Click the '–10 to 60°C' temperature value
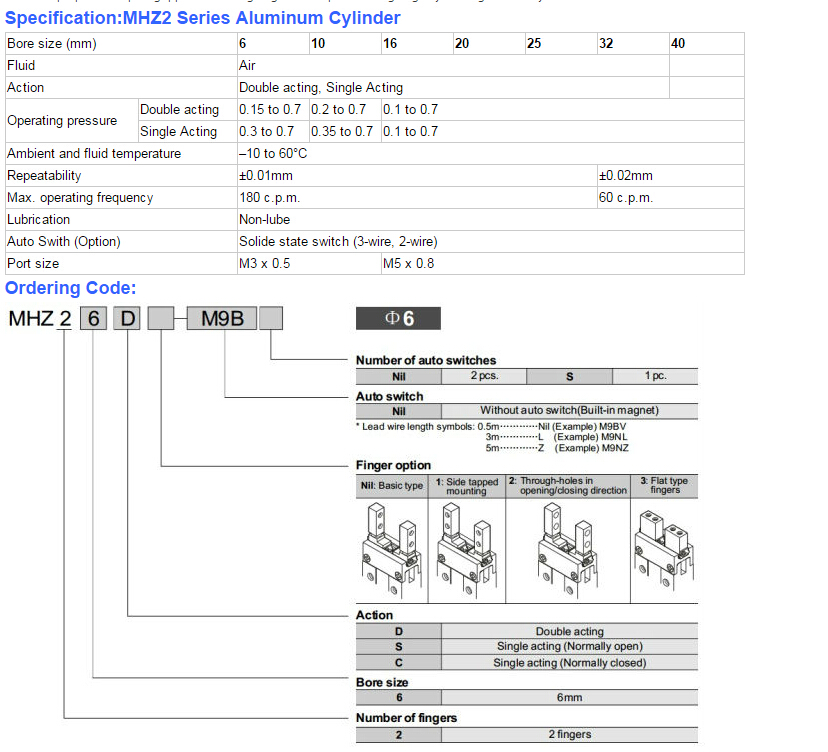This screenshot has height=752, width=828. click(x=273, y=154)
